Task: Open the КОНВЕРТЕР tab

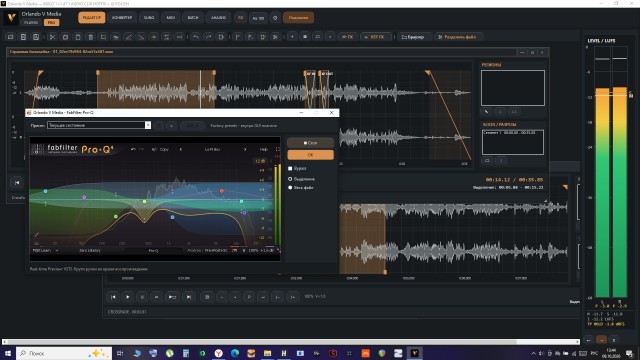Action: tap(122, 18)
